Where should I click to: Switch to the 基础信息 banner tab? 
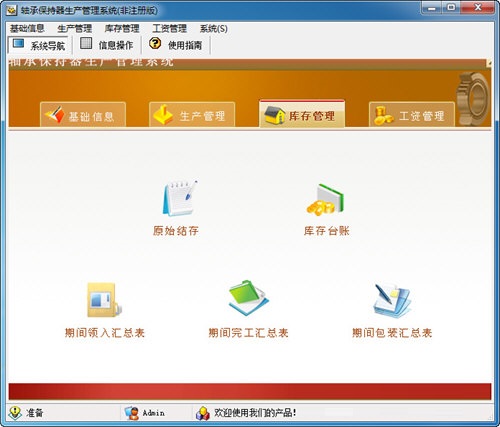[x=83, y=115]
